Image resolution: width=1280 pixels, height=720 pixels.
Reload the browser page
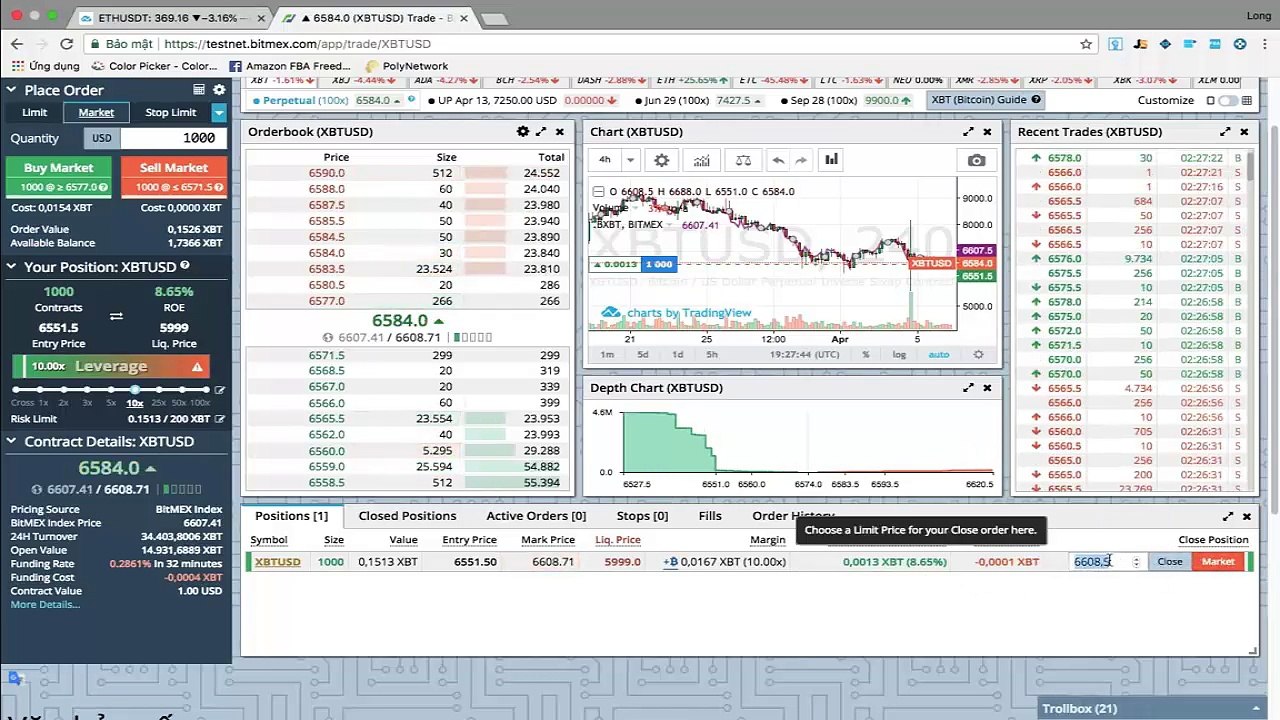(66, 44)
